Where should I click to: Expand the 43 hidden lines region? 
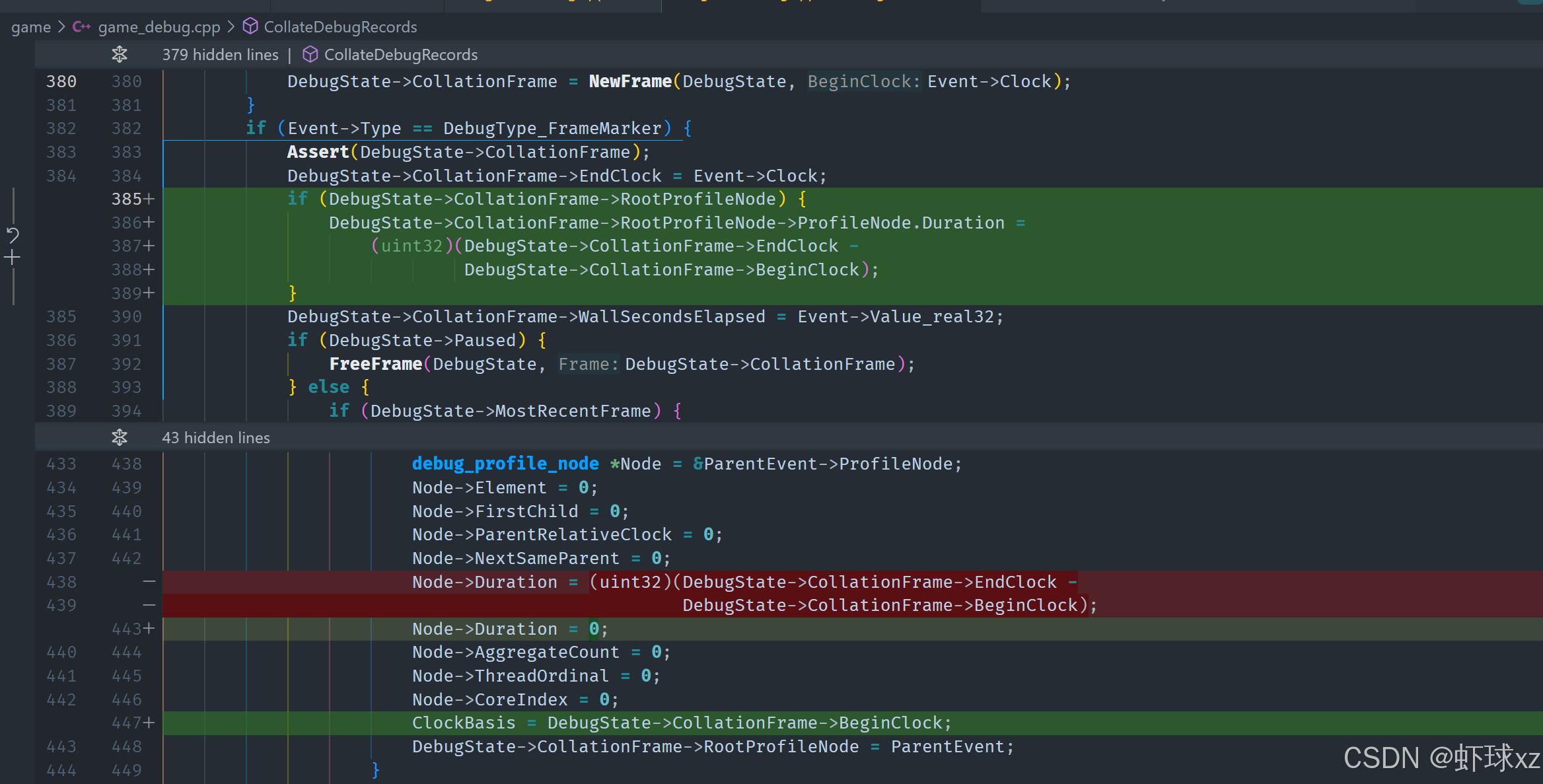point(216,438)
